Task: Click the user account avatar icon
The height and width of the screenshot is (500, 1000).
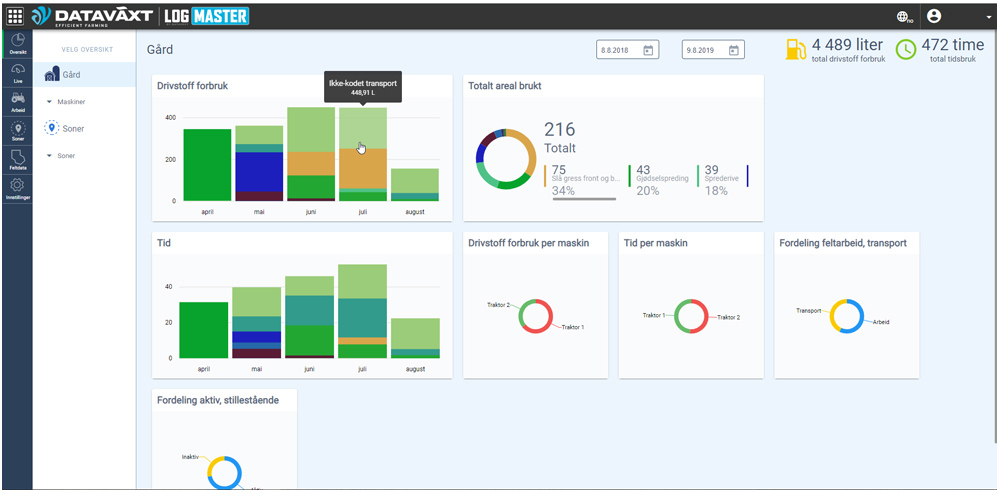Action: [934, 16]
